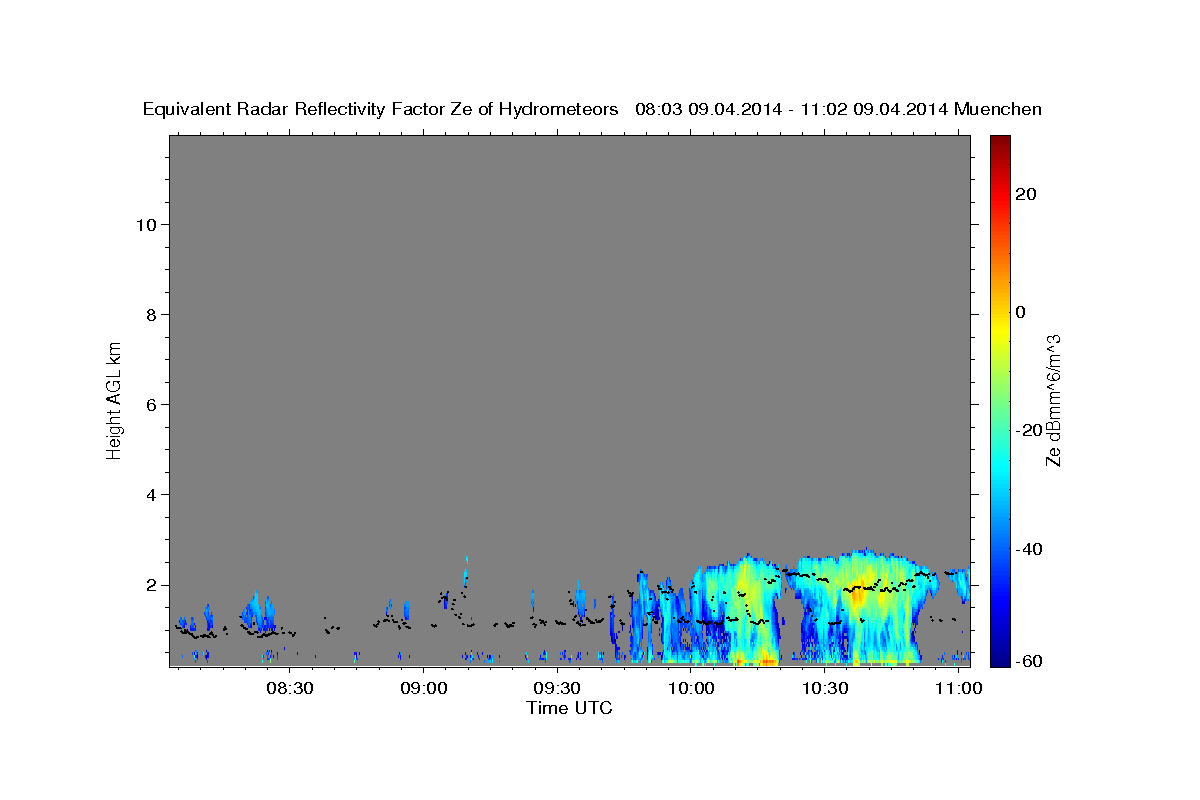Click the colorbar label 'Ze dBmm^6/m^3'

(1053, 400)
